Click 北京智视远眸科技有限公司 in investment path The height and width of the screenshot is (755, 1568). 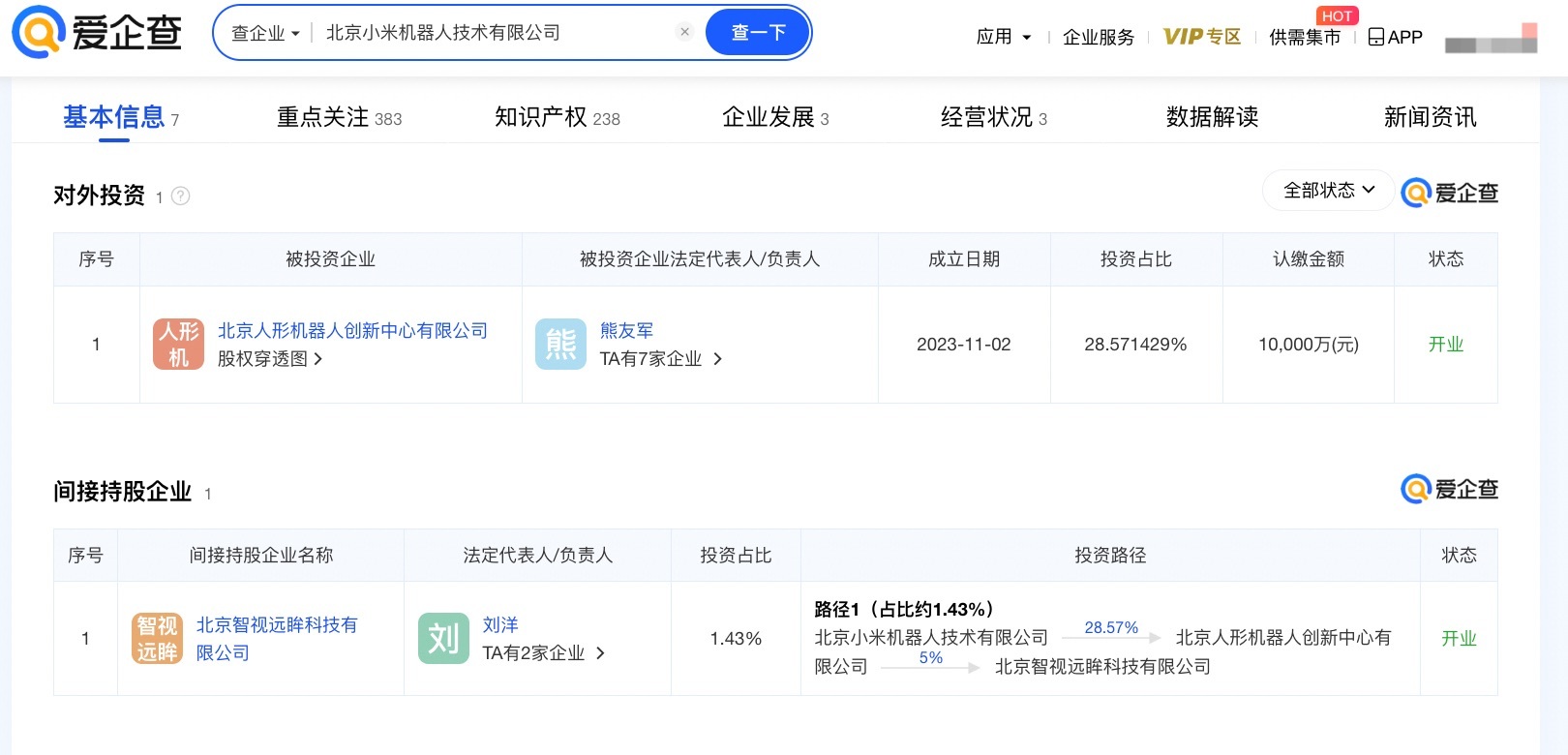pos(1102,667)
